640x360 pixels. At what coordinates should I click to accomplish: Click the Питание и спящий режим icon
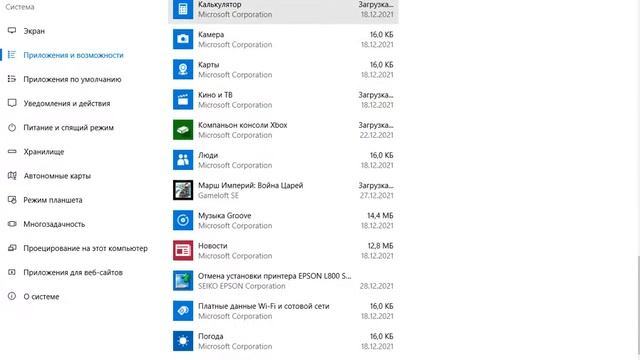click(x=12, y=127)
